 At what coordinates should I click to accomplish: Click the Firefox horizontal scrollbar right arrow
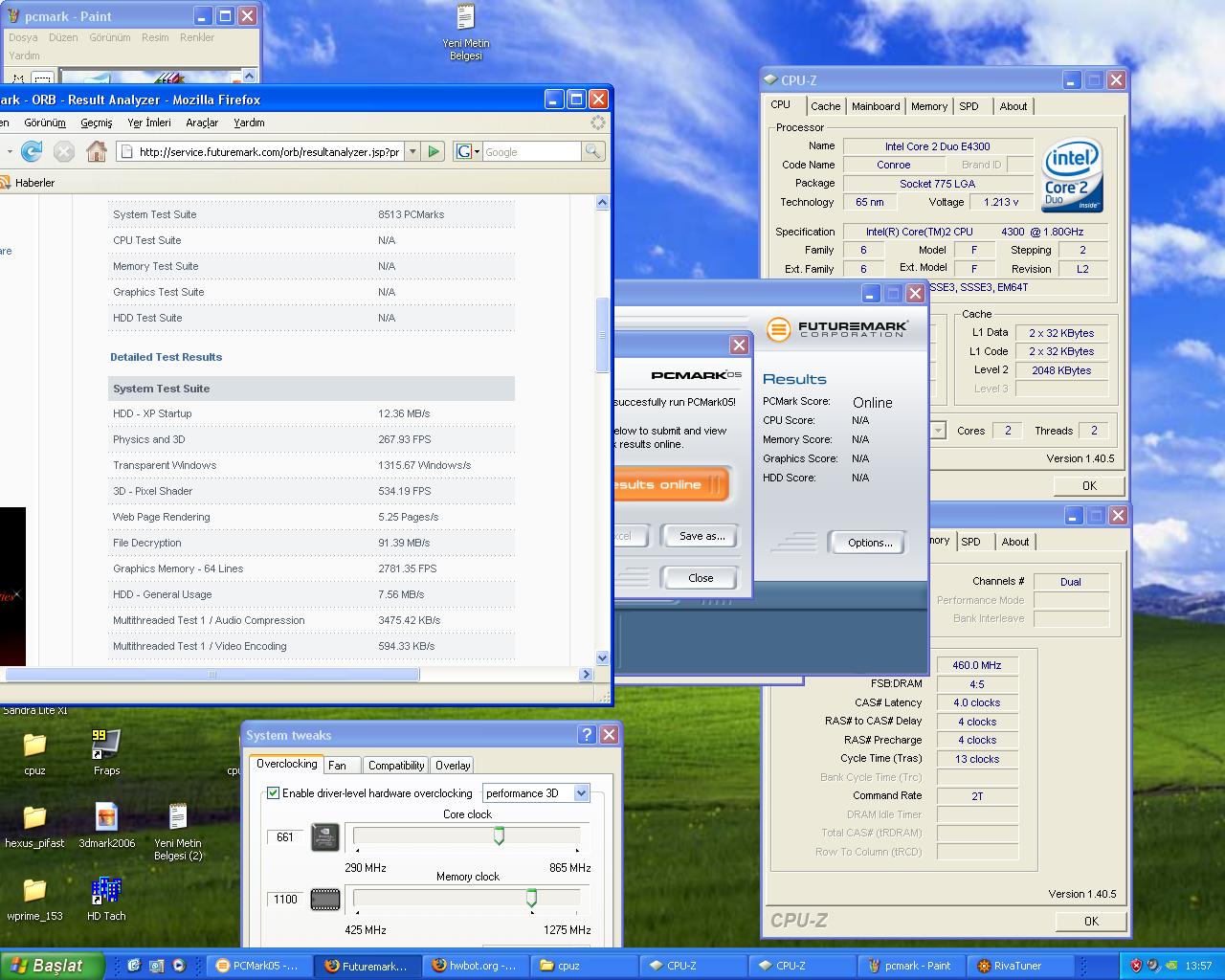586,675
